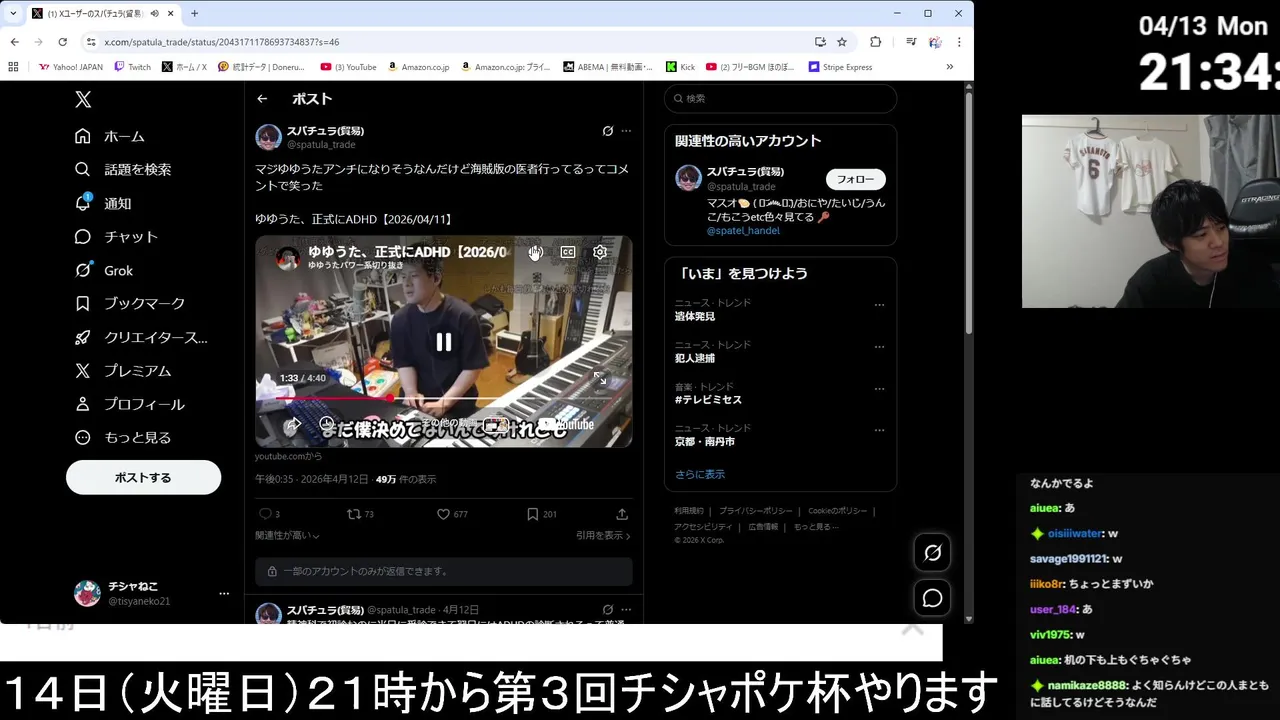
Task: Click 引用を表示 link
Action: pos(604,536)
